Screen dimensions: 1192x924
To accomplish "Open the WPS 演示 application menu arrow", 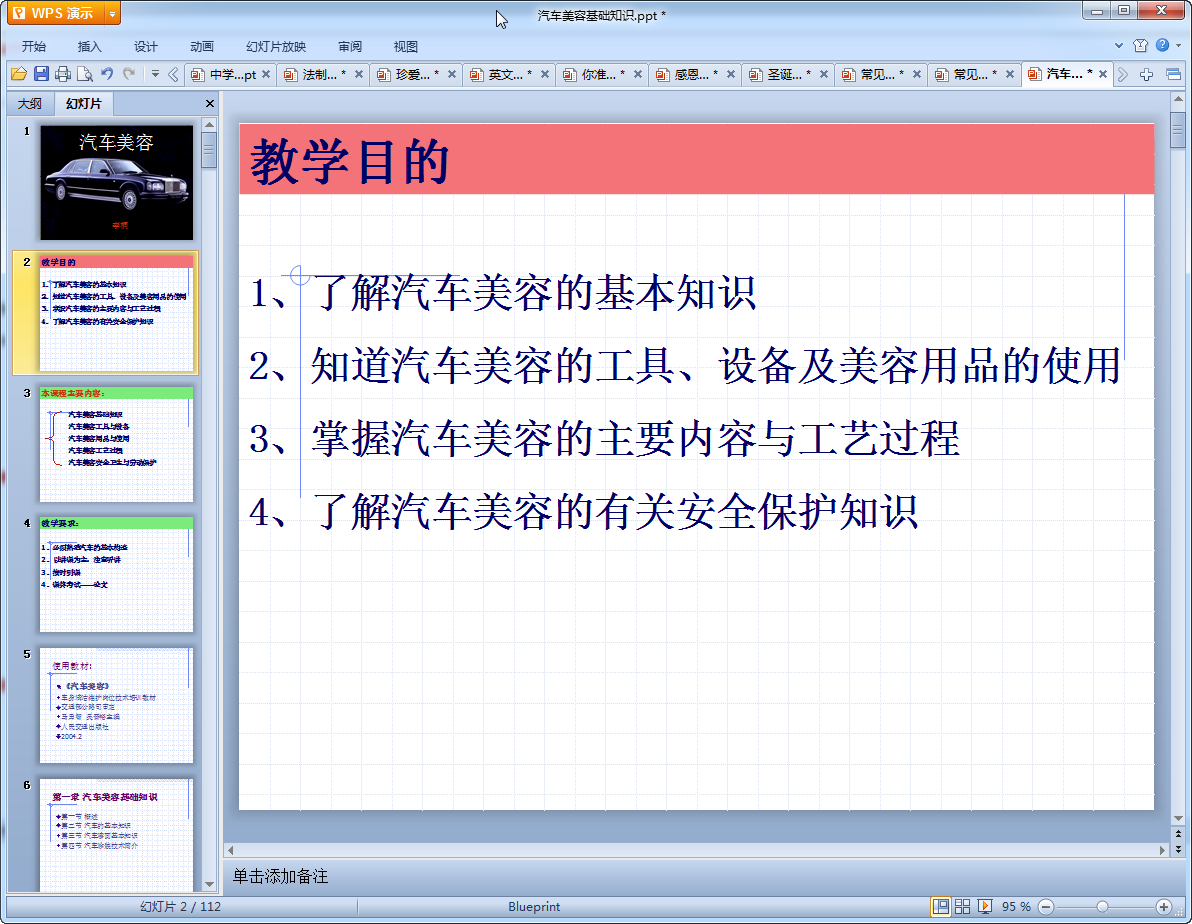I will coord(113,14).
